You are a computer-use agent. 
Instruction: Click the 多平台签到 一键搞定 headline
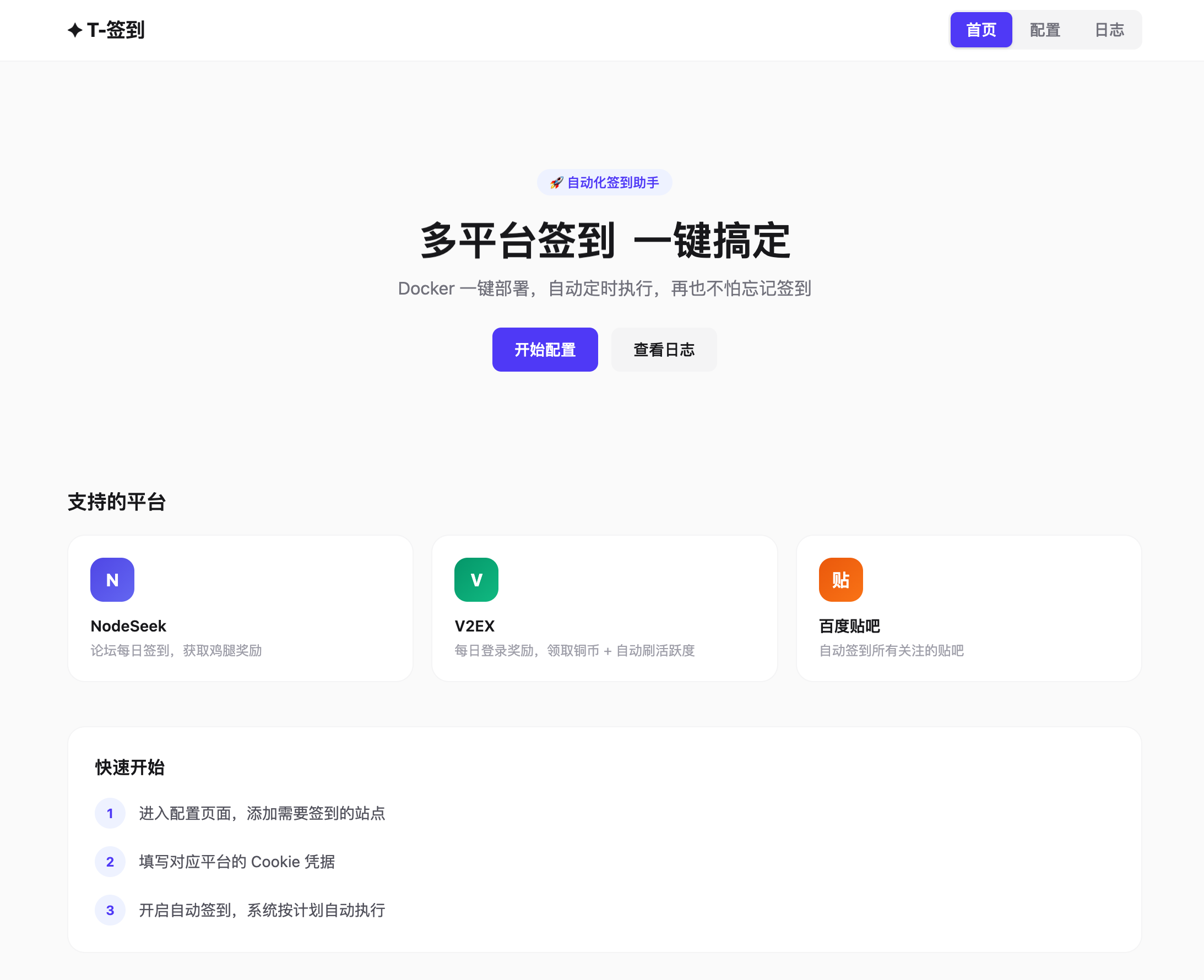pos(604,241)
